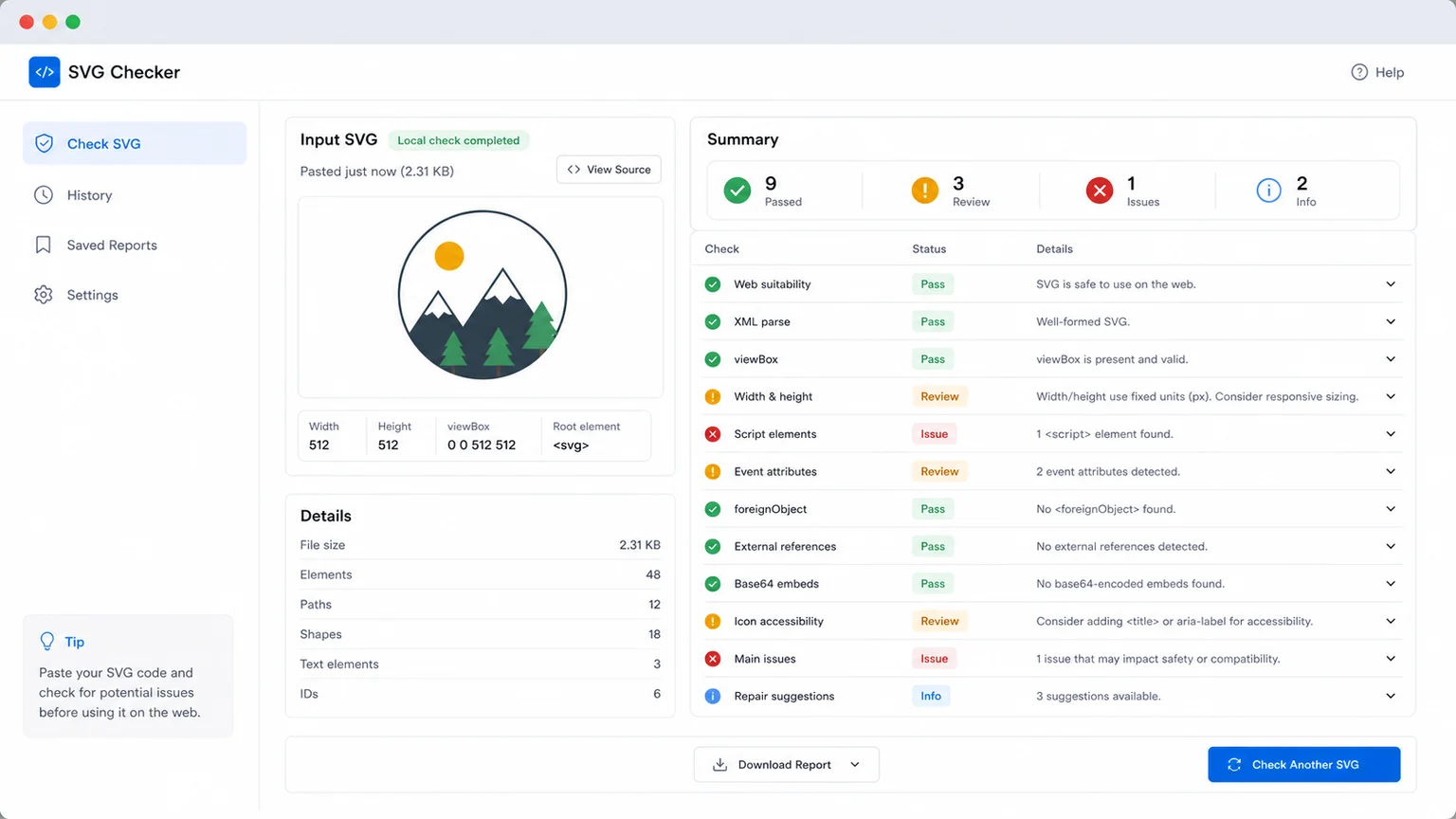
Task: Expand the Script elements row chevron
Action: [x=1391, y=434]
